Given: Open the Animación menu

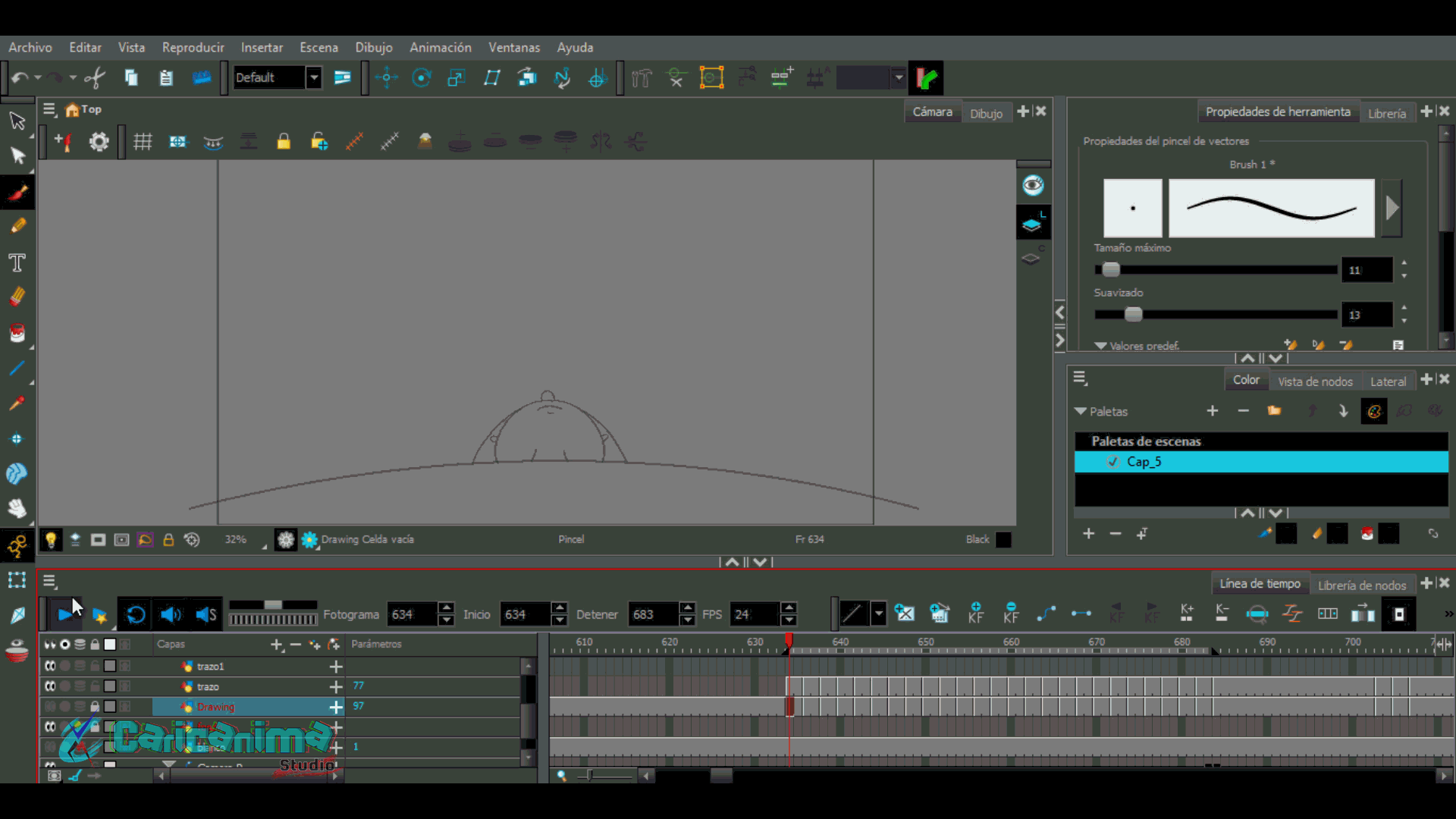Looking at the screenshot, I should click(441, 47).
